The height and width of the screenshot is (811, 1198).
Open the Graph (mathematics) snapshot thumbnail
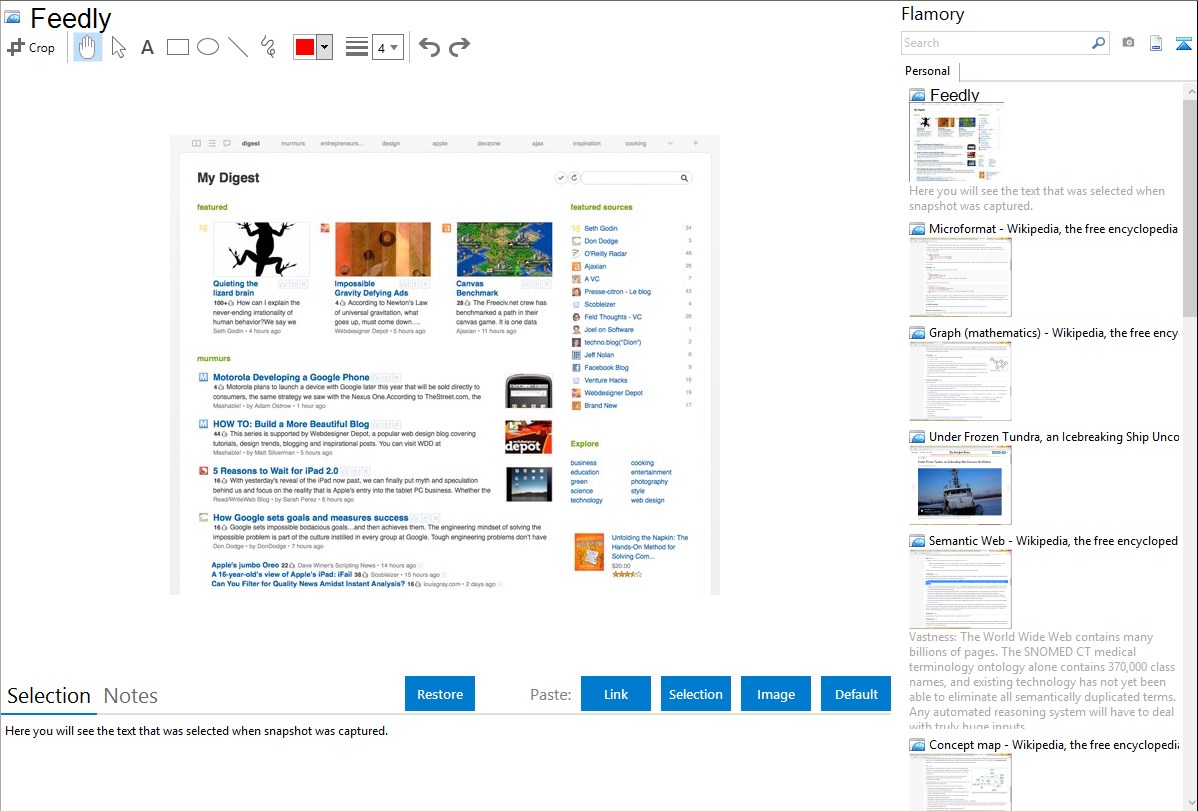pos(960,381)
